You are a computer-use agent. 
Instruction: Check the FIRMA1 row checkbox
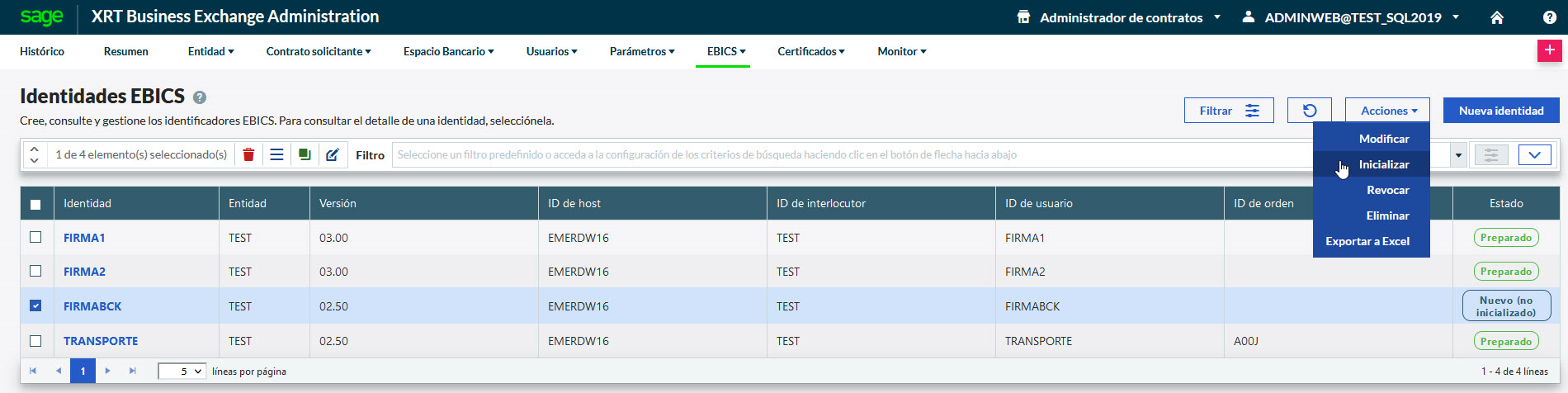click(35, 237)
